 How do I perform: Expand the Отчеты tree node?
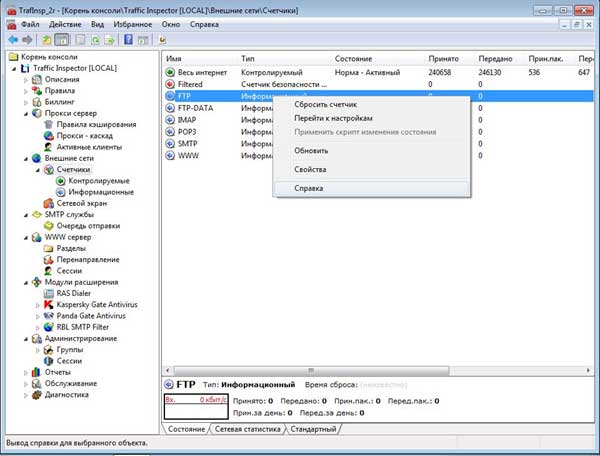coord(26,373)
